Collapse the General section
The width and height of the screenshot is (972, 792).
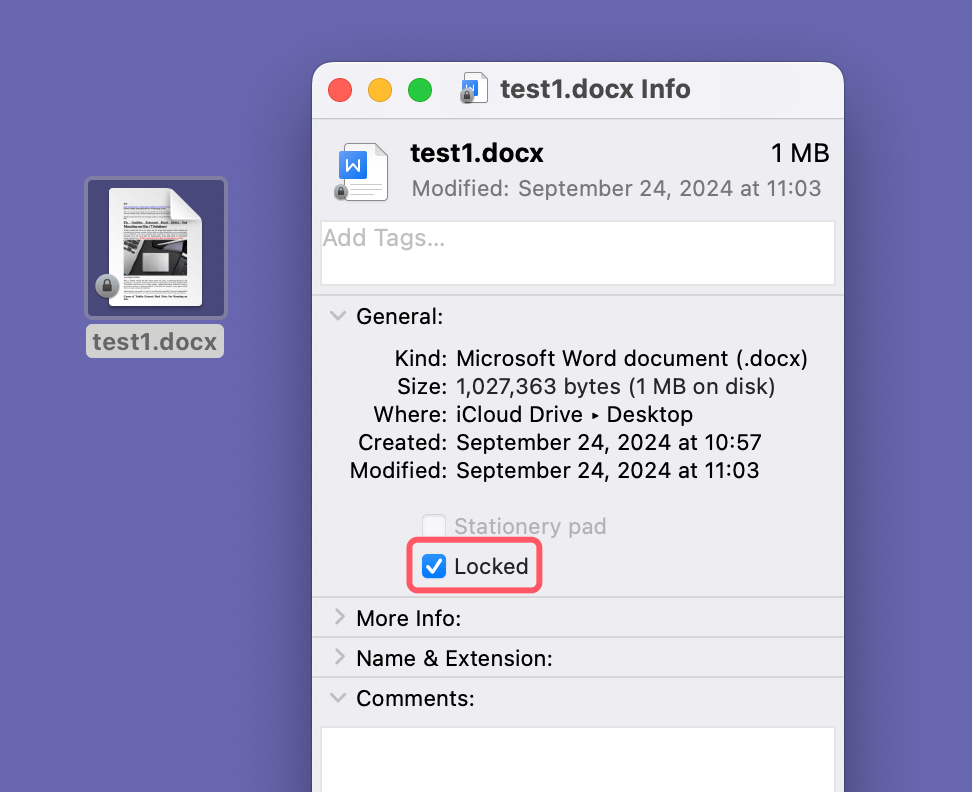(337, 315)
